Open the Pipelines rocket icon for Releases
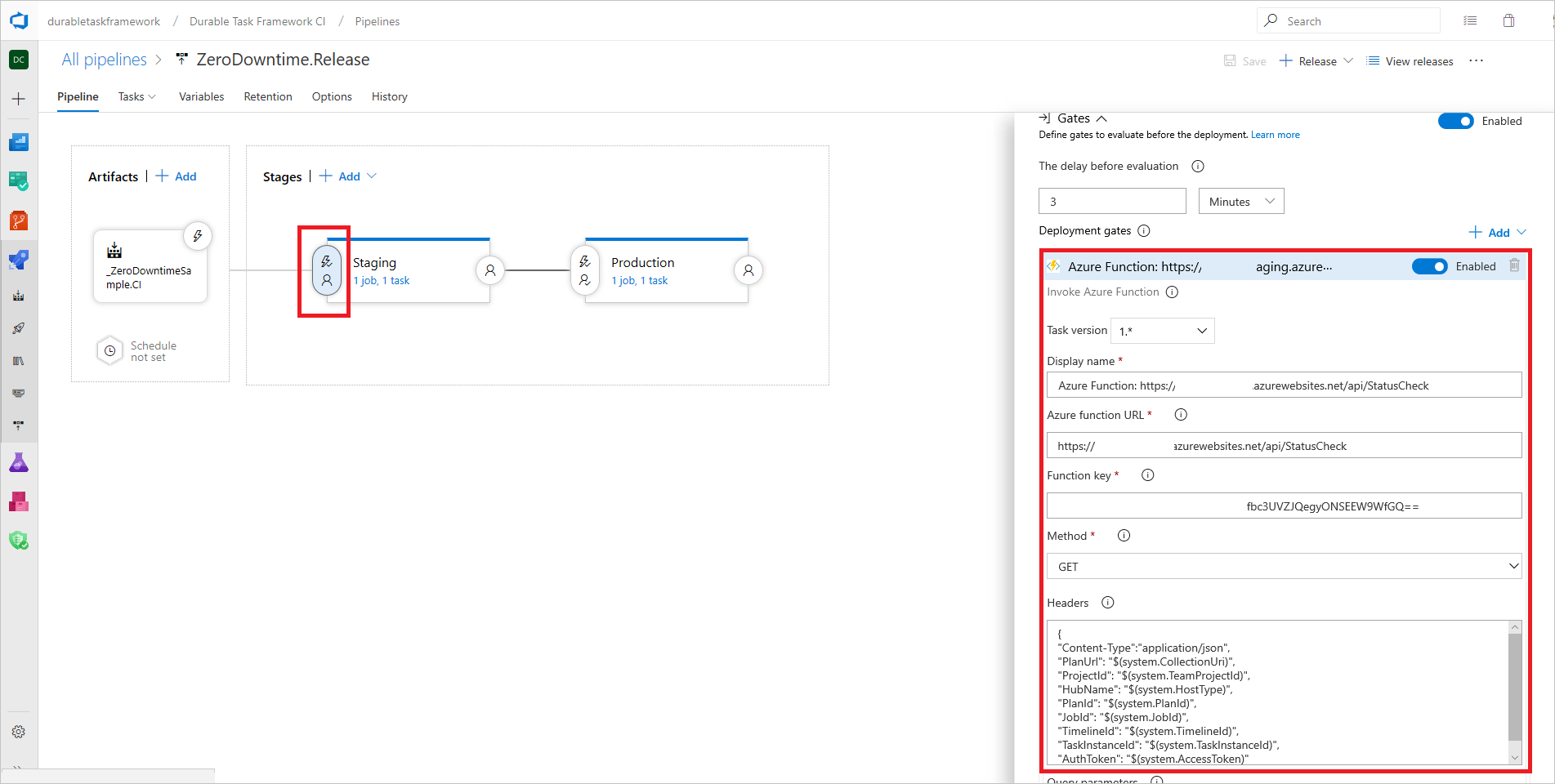Image resolution: width=1555 pixels, height=784 pixels. (x=19, y=329)
